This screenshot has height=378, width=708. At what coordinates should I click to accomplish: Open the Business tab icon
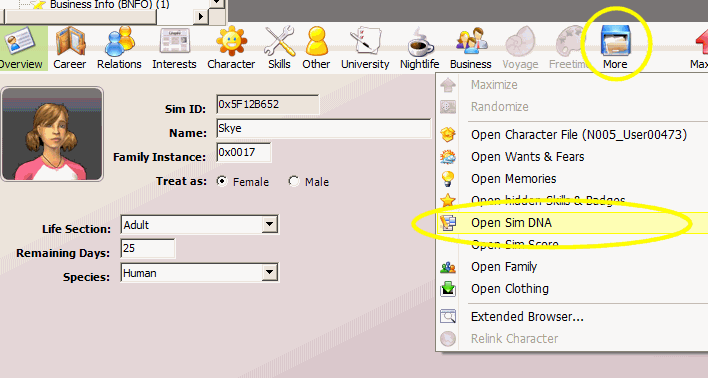coord(471,41)
